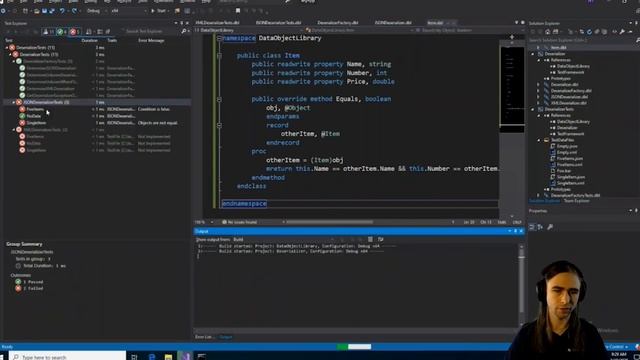Screen dimensions: 640x360
Task: Switch to the JSONDeserializer.dbl tab
Action: pos(393,23)
